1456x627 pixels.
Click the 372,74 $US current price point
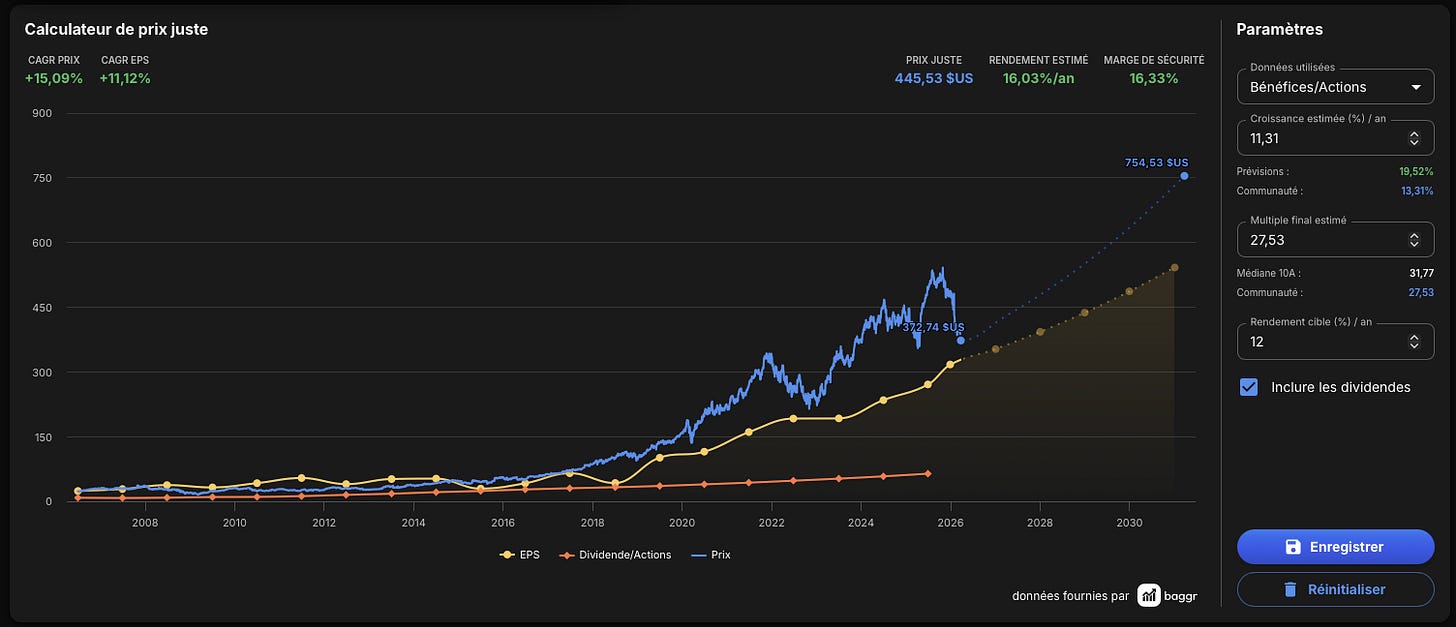(x=960, y=340)
